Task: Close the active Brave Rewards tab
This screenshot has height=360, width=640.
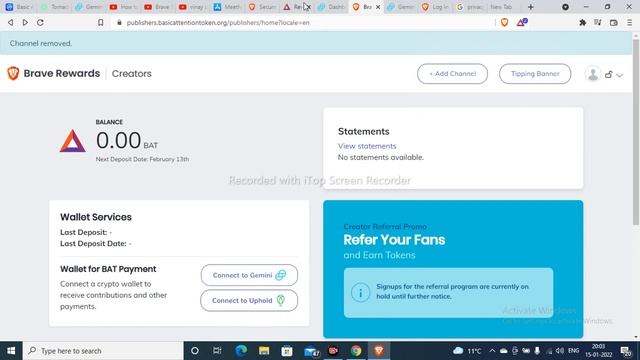Action: click(378, 7)
